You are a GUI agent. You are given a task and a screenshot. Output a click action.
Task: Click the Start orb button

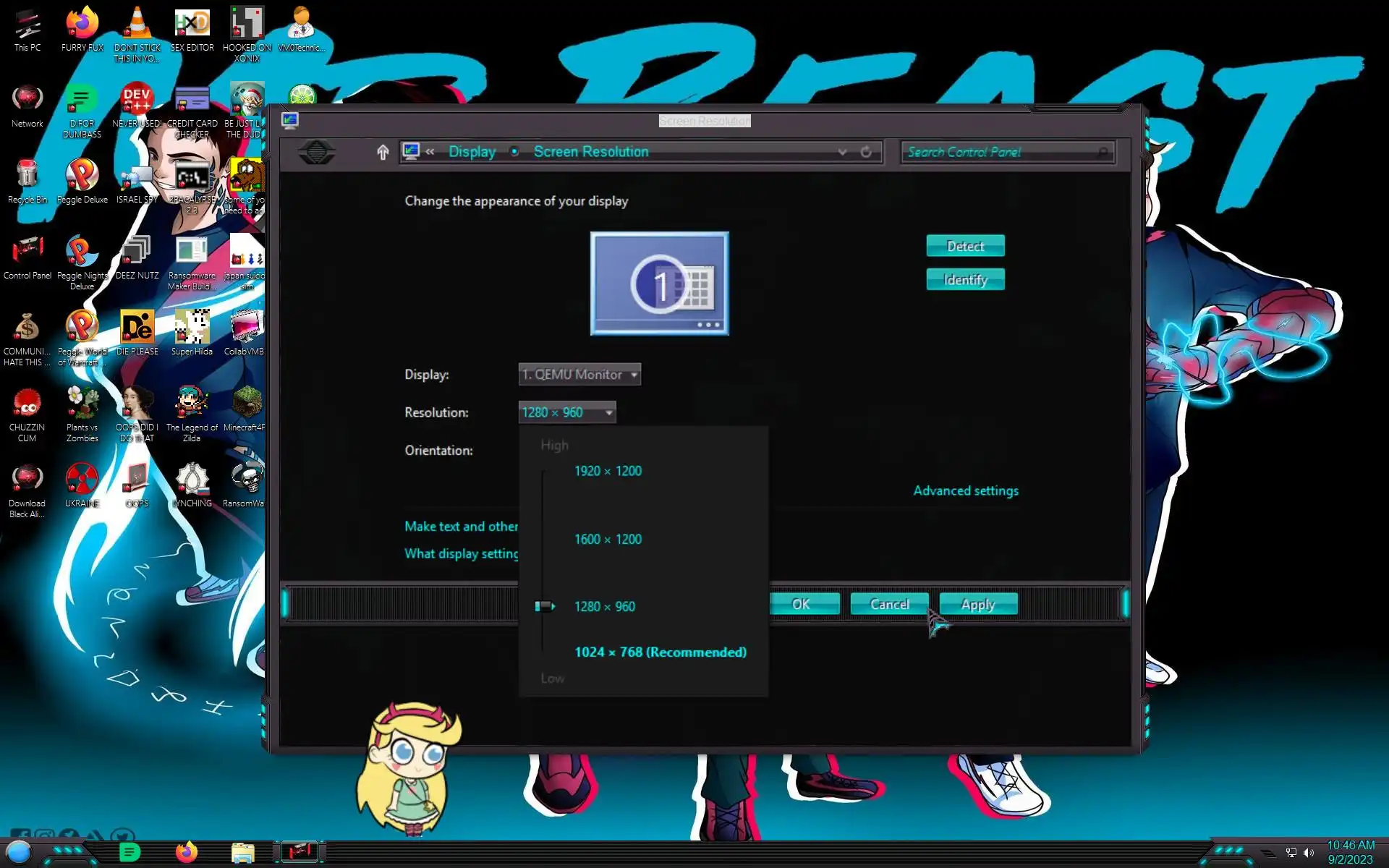19,852
